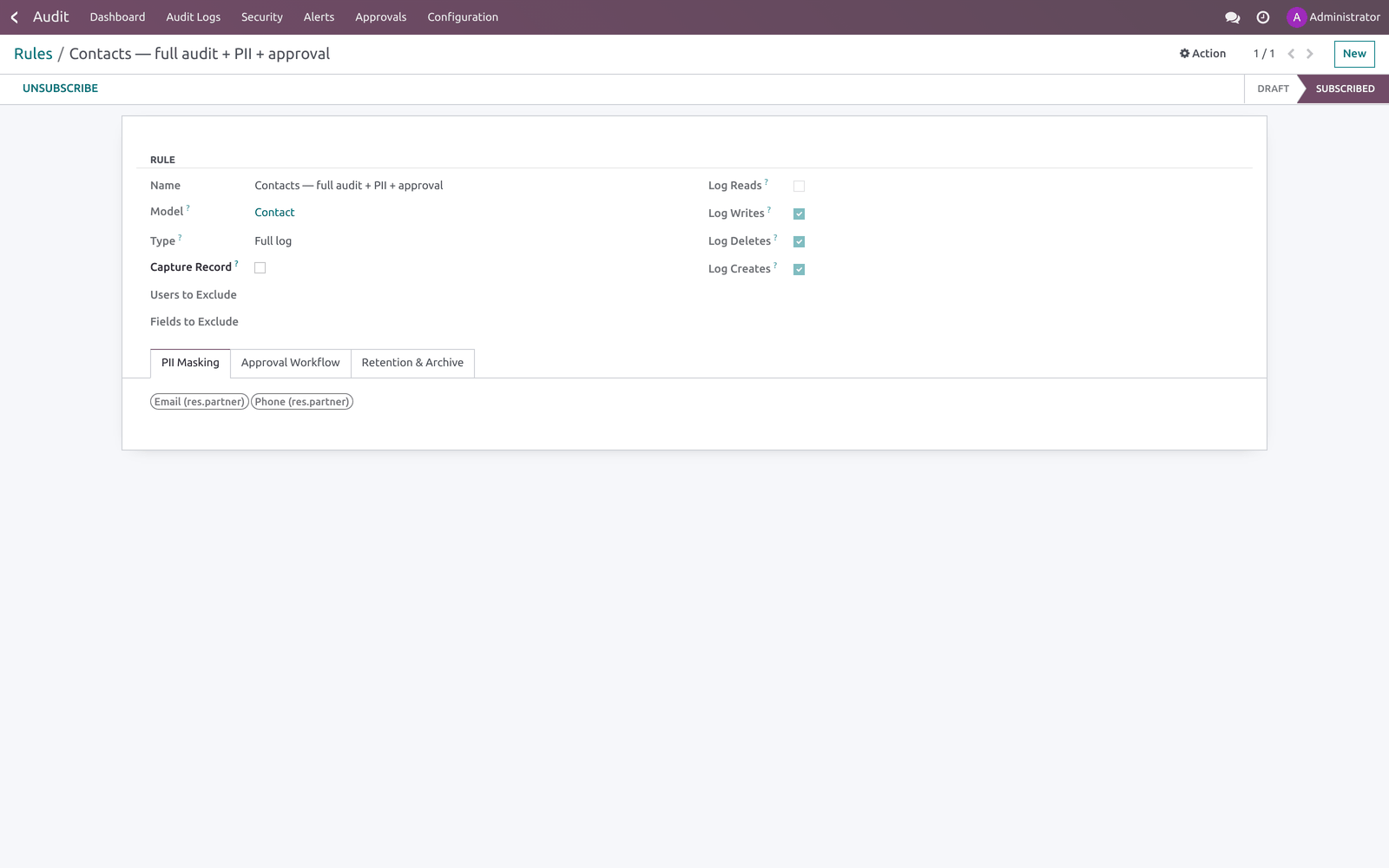Click the Capture Record help question mark
Viewport: 1389px width, 868px height.
point(236,263)
